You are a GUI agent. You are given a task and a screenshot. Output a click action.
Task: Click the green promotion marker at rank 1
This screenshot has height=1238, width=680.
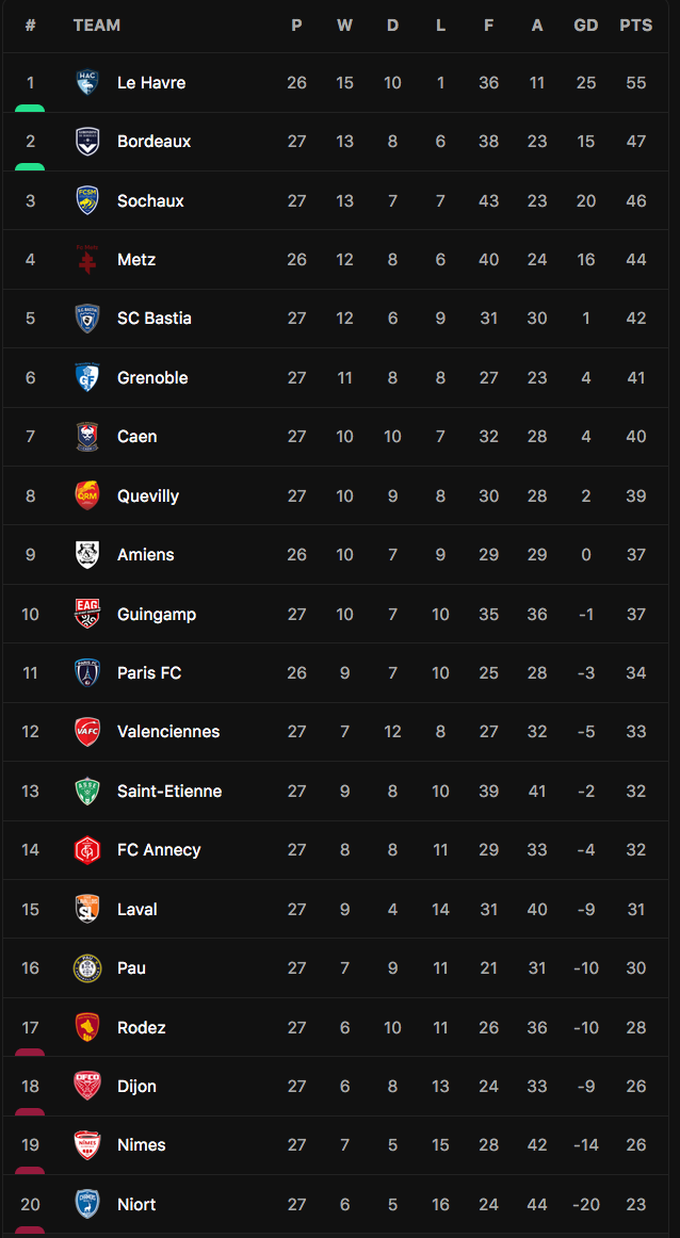30,108
